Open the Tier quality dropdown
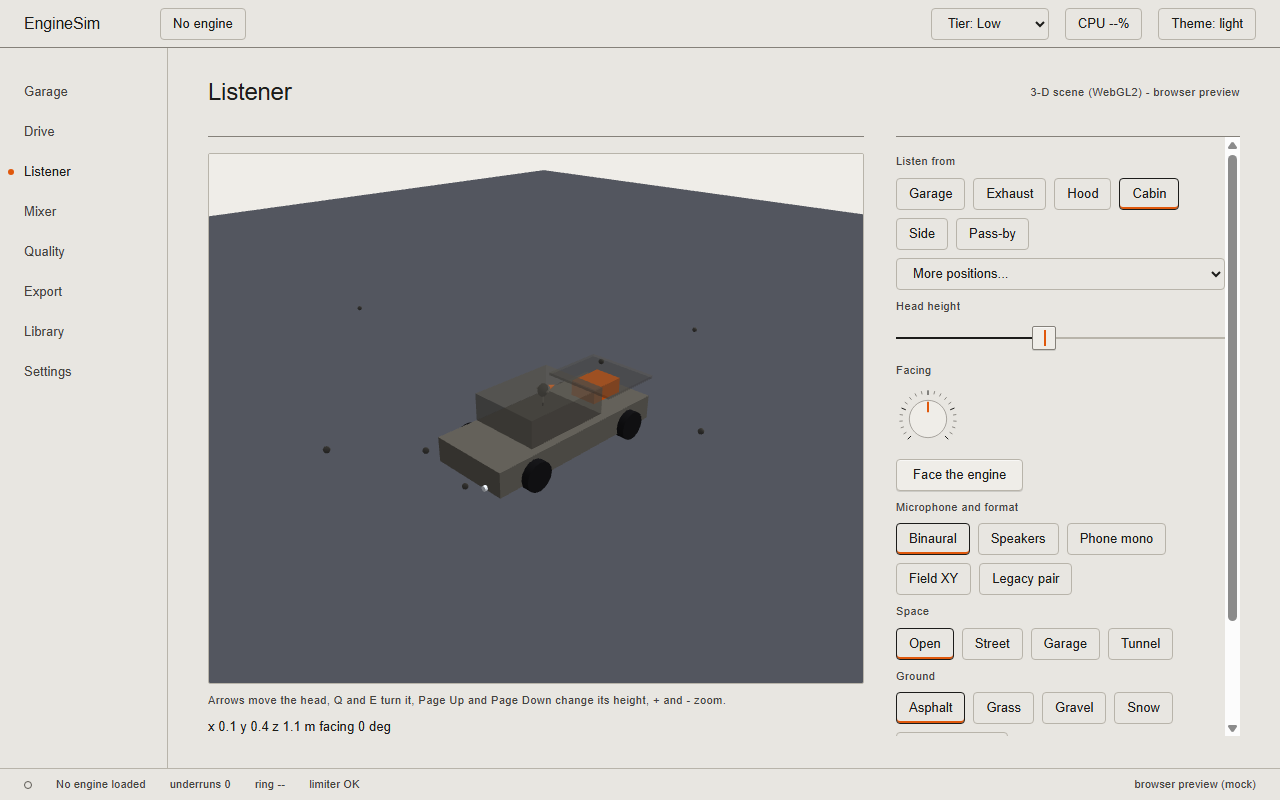The height and width of the screenshot is (800, 1280). (x=990, y=24)
